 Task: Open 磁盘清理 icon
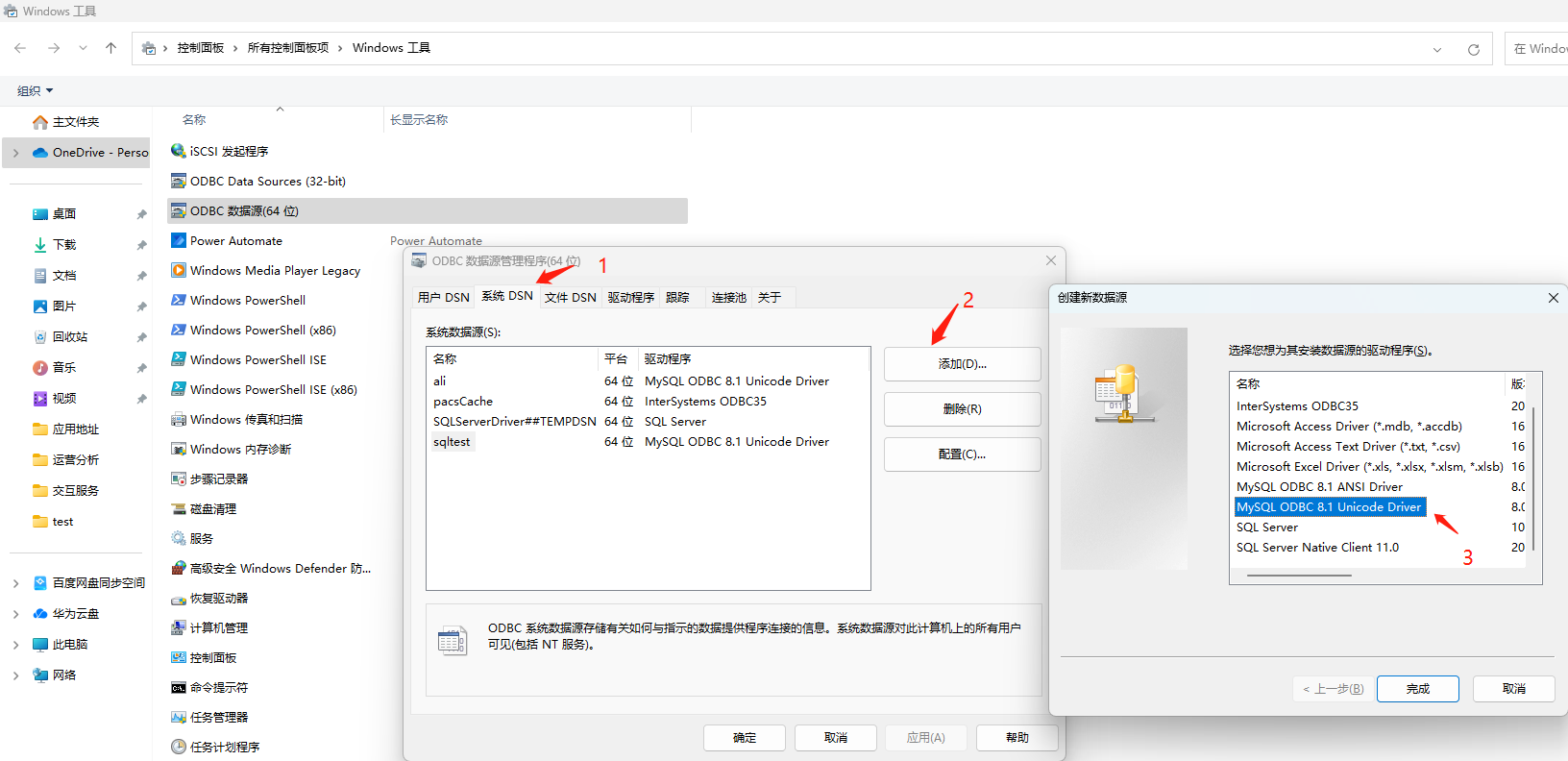tap(178, 508)
